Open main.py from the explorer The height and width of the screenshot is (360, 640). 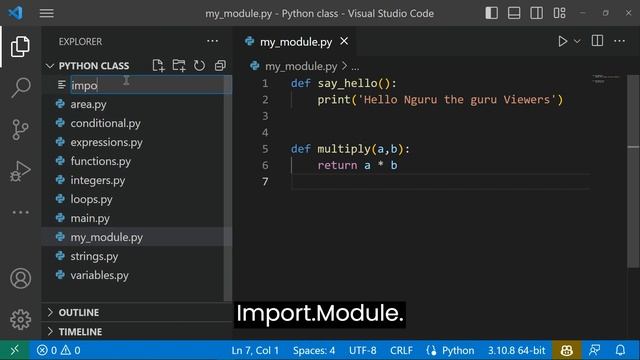click(x=90, y=218)
